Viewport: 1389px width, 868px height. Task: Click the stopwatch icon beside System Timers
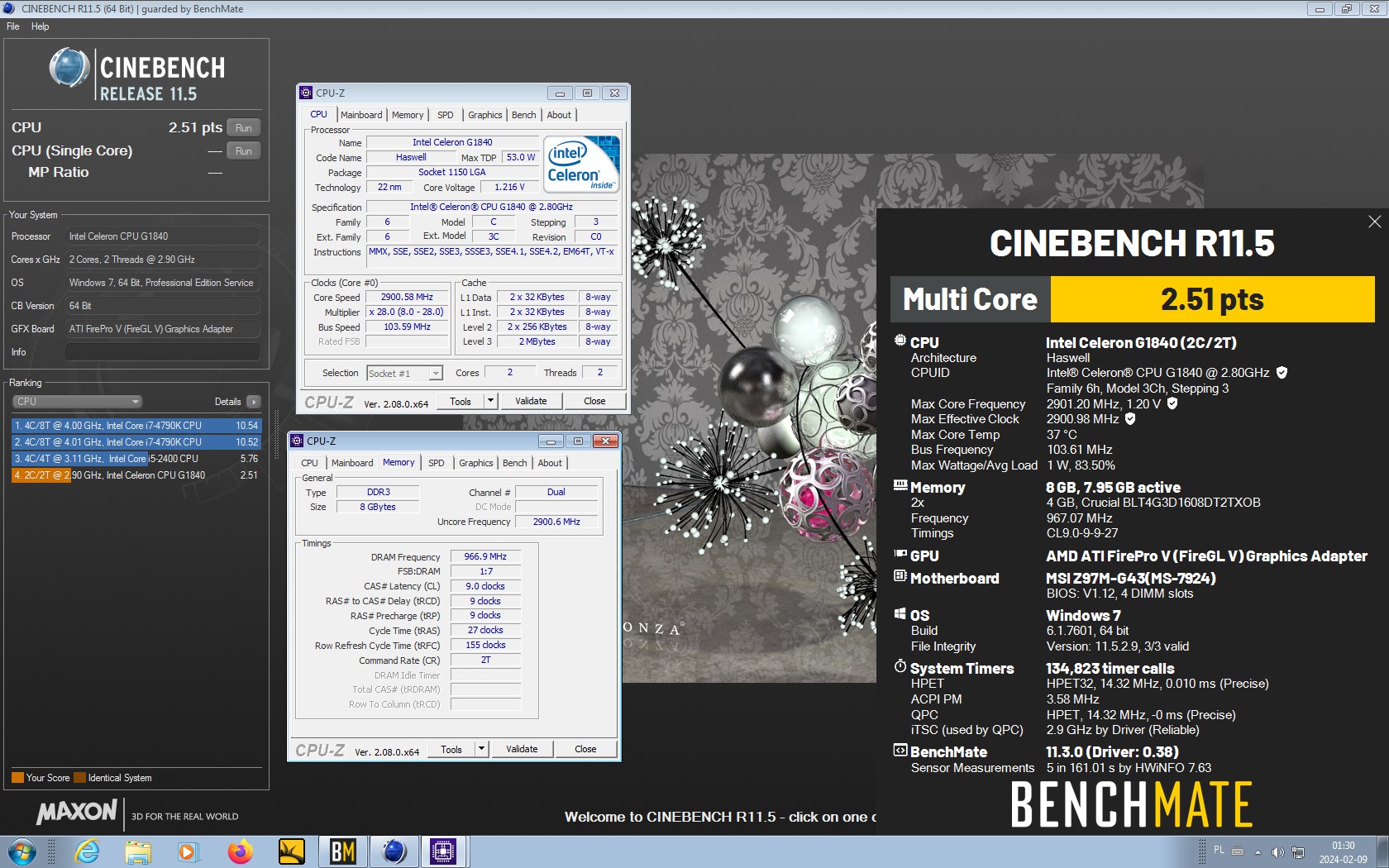(900, 666)
